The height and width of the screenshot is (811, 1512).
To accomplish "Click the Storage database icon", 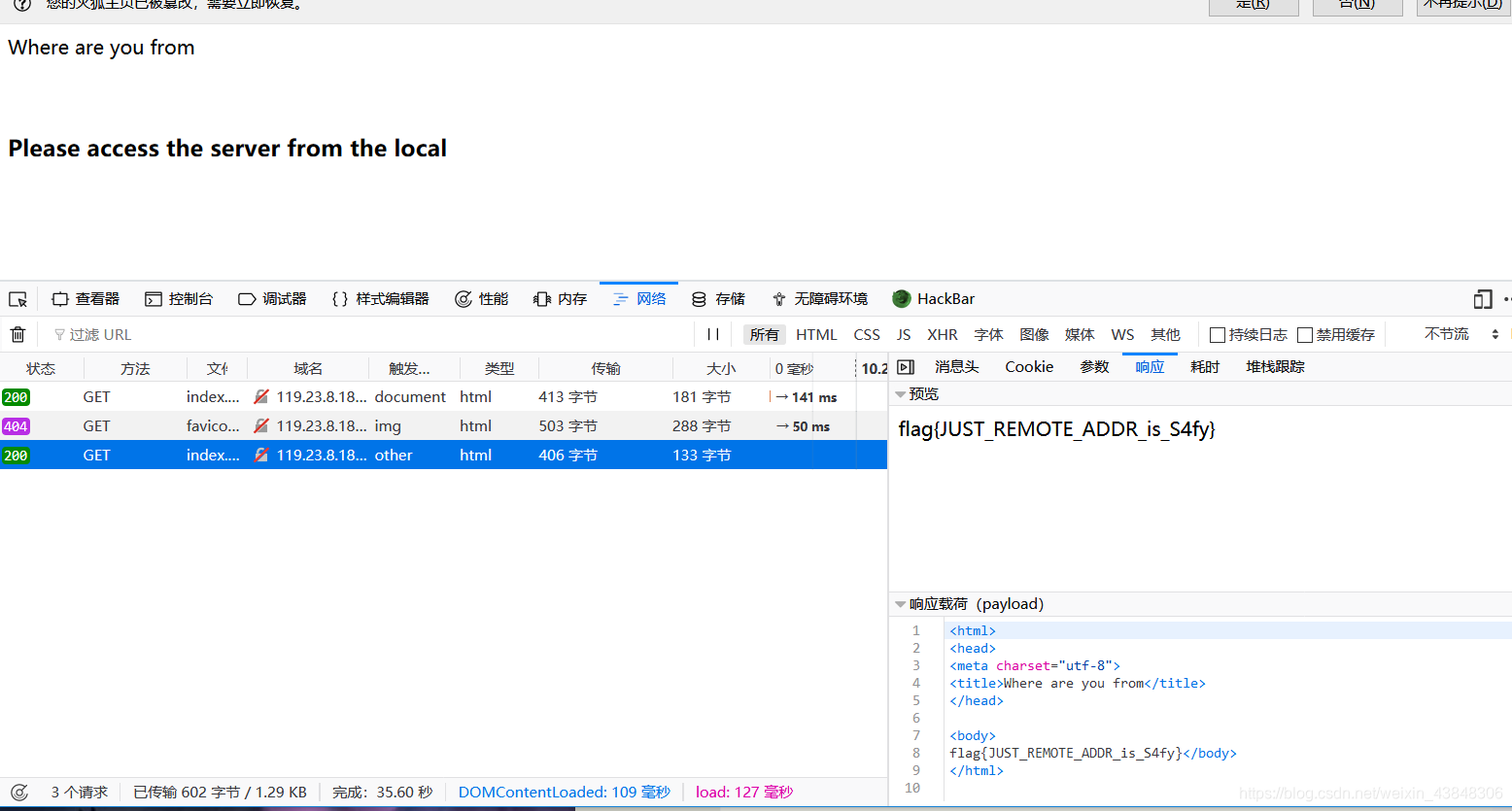I will tap(699, 299).
